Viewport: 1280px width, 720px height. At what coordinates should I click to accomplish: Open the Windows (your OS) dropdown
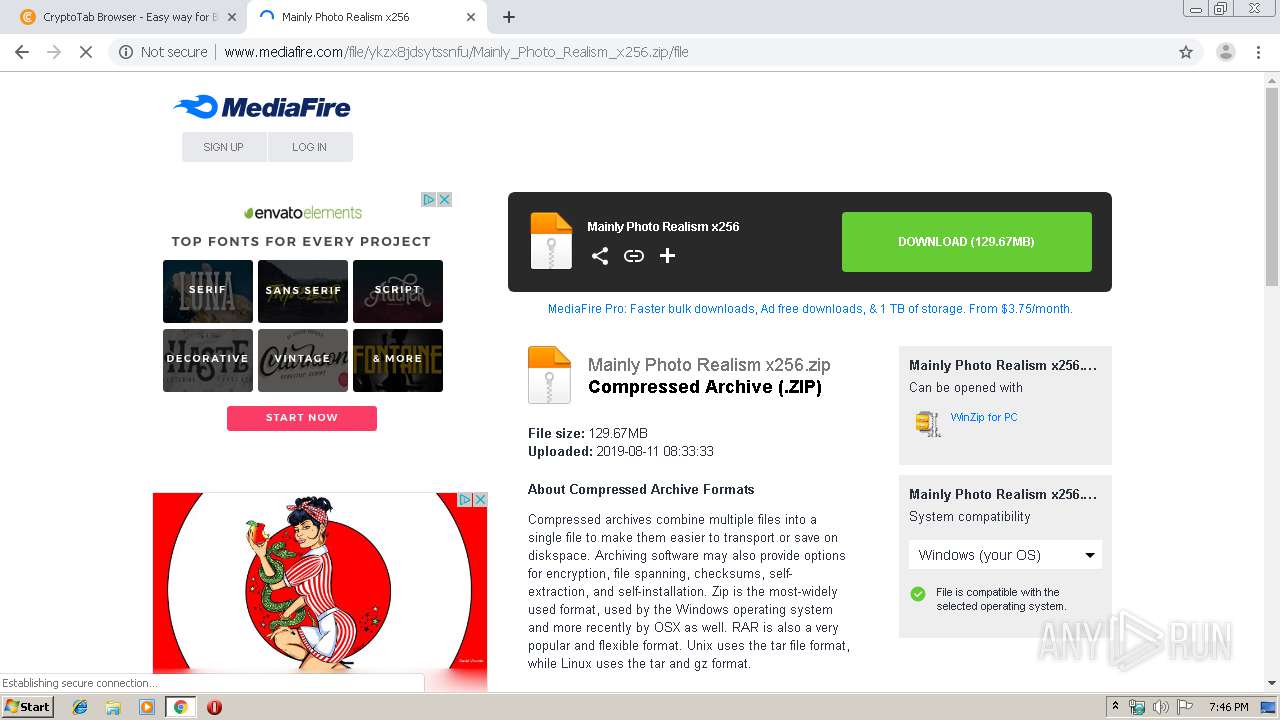1005,555
